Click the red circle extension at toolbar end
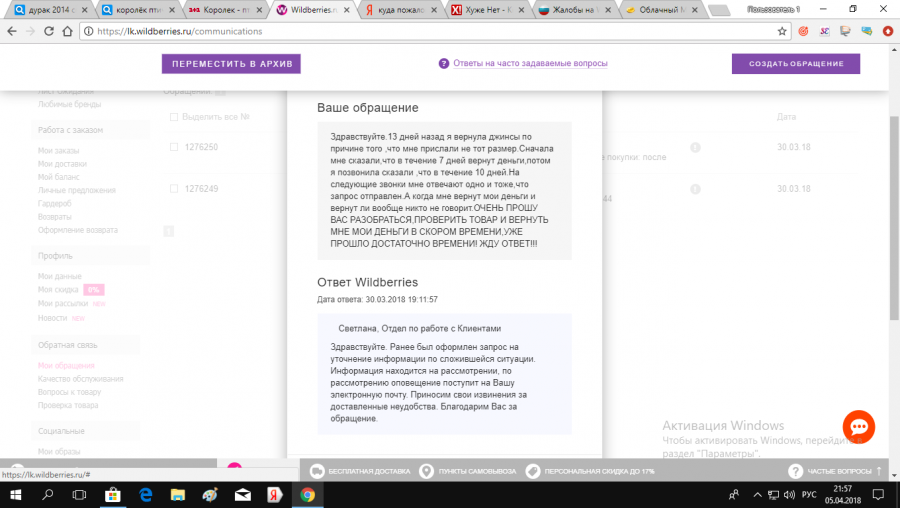The image size is (900, 508). (x=888, y=31)
